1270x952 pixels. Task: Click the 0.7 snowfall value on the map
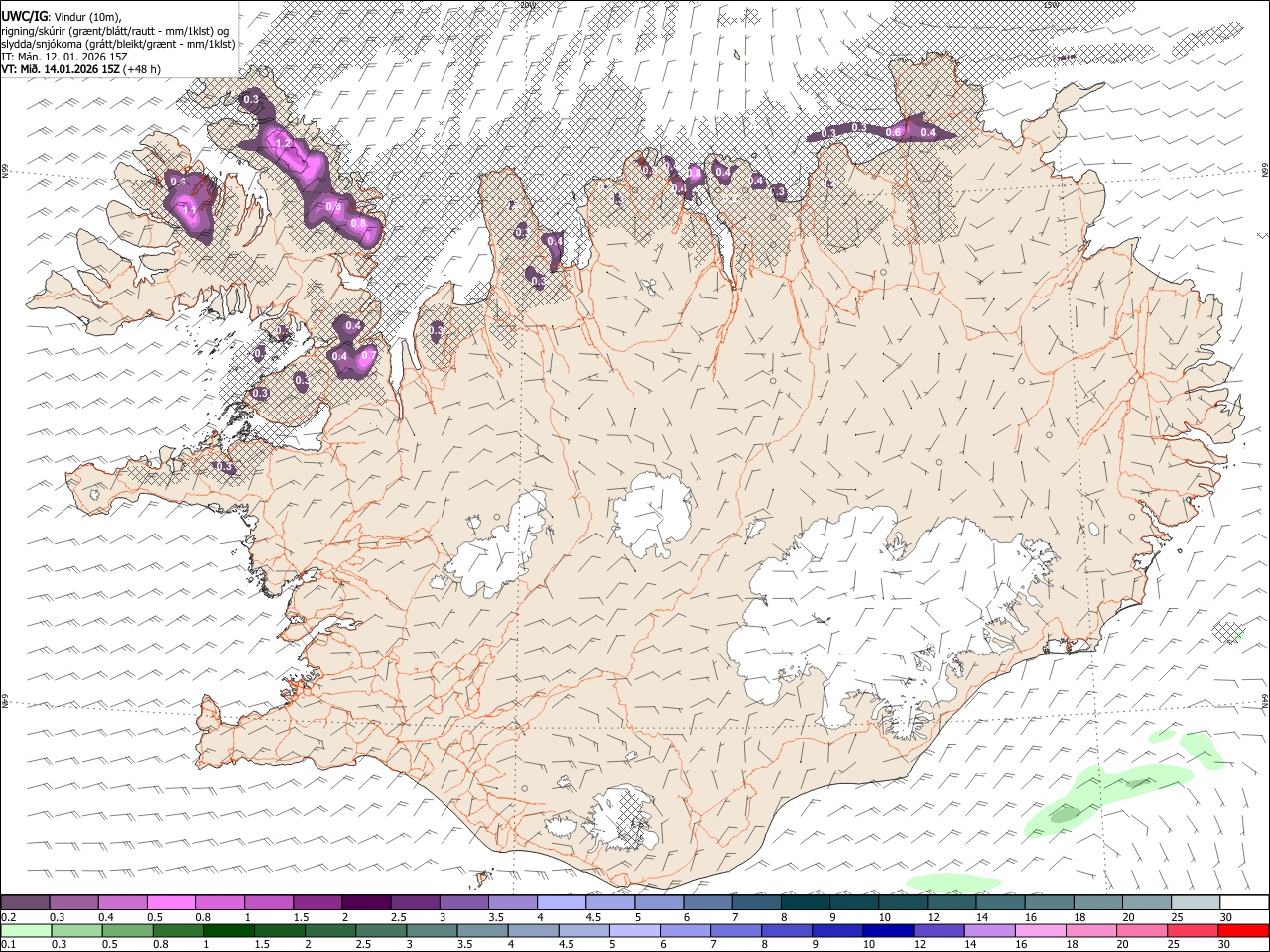[x=368, y=355]
